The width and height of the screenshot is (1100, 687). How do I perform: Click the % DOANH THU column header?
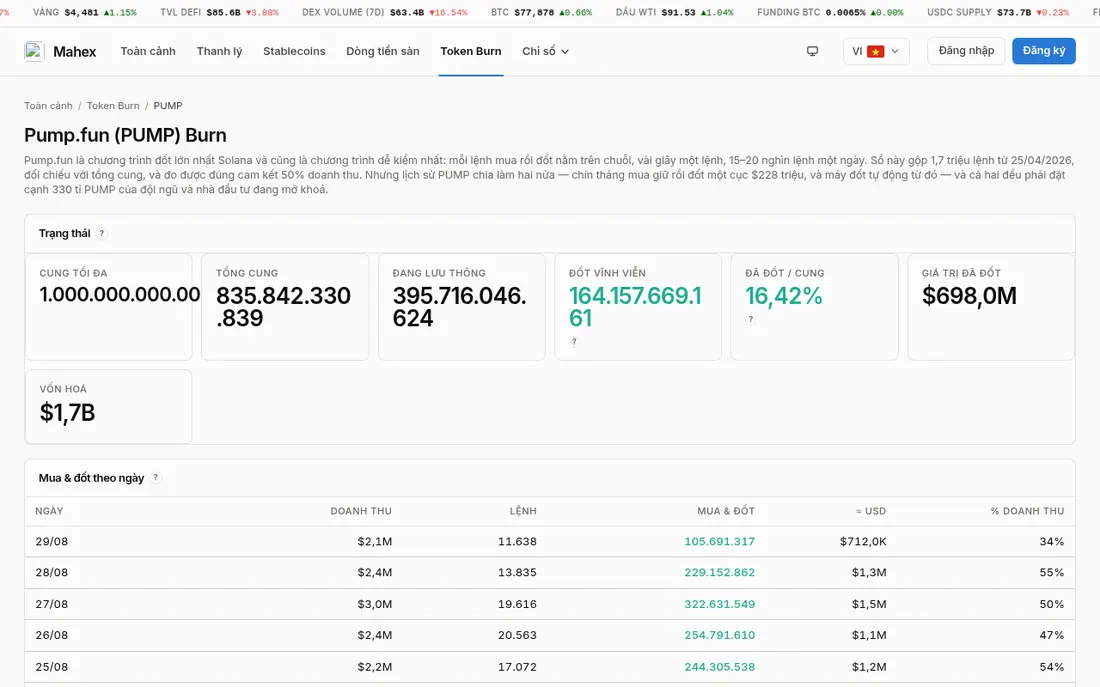click(x=1027, y=511)
